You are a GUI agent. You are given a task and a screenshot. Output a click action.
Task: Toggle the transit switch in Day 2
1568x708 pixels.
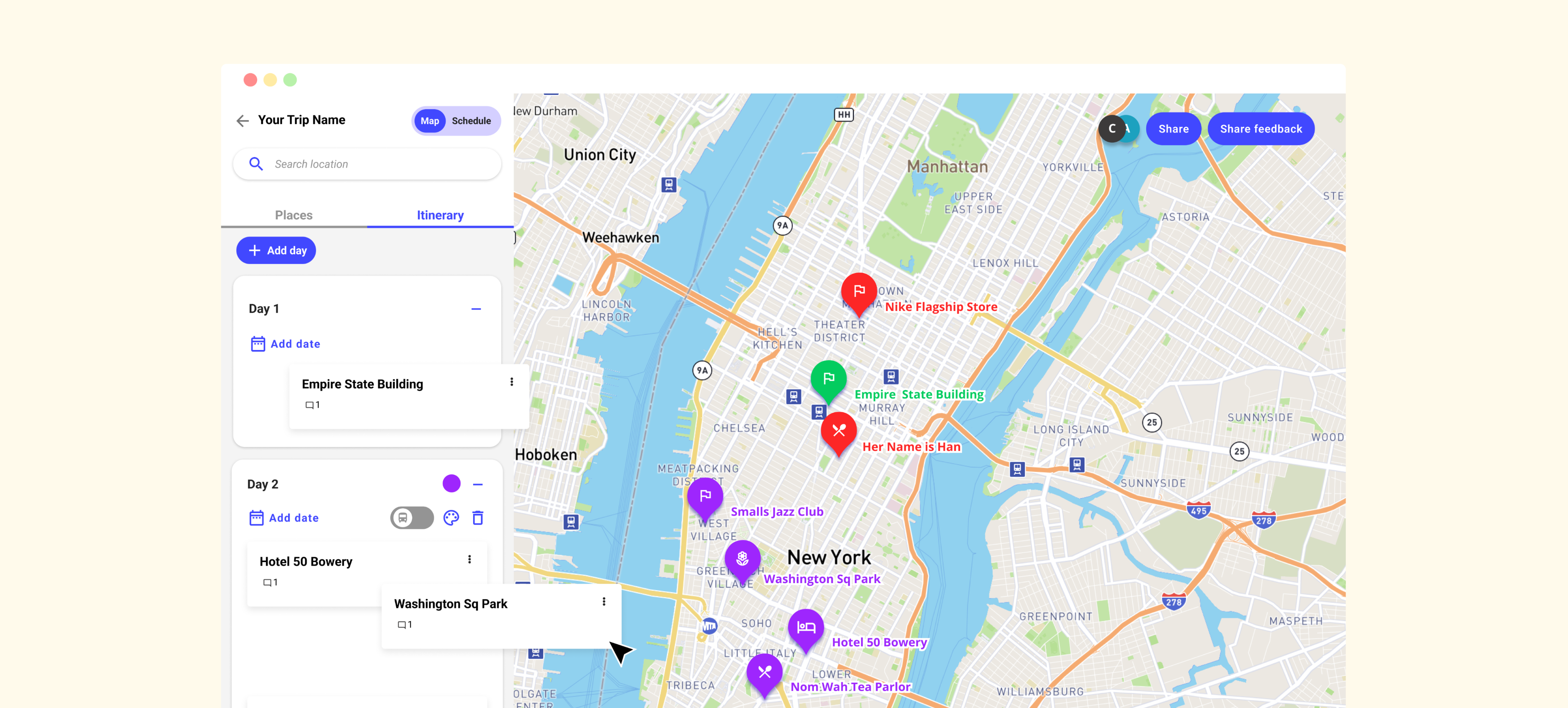412,517
